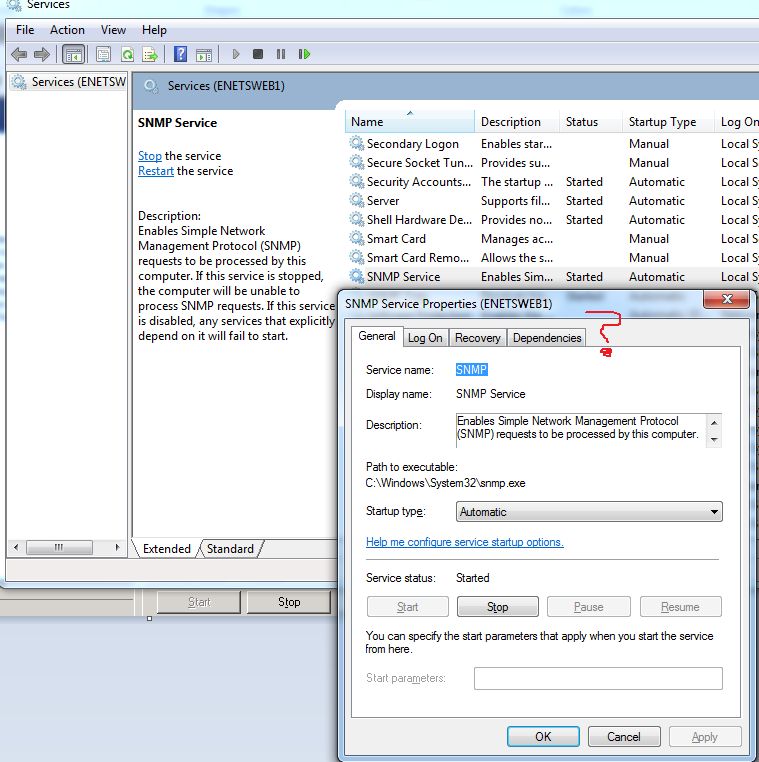The height and width of the screenshot is (762, 759).
Task: Click the Stop Service square icon
Action: click(x=258, y=54)
